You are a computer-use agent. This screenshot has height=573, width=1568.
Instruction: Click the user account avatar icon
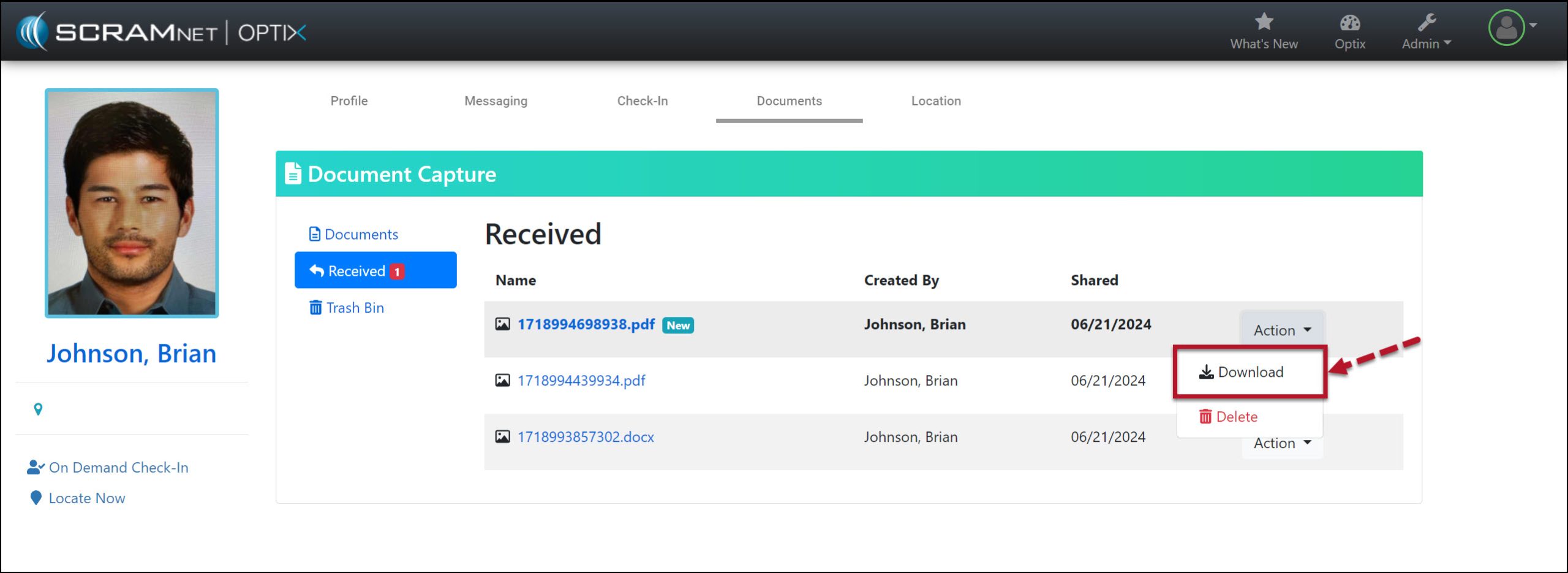tap(1506, 28)
